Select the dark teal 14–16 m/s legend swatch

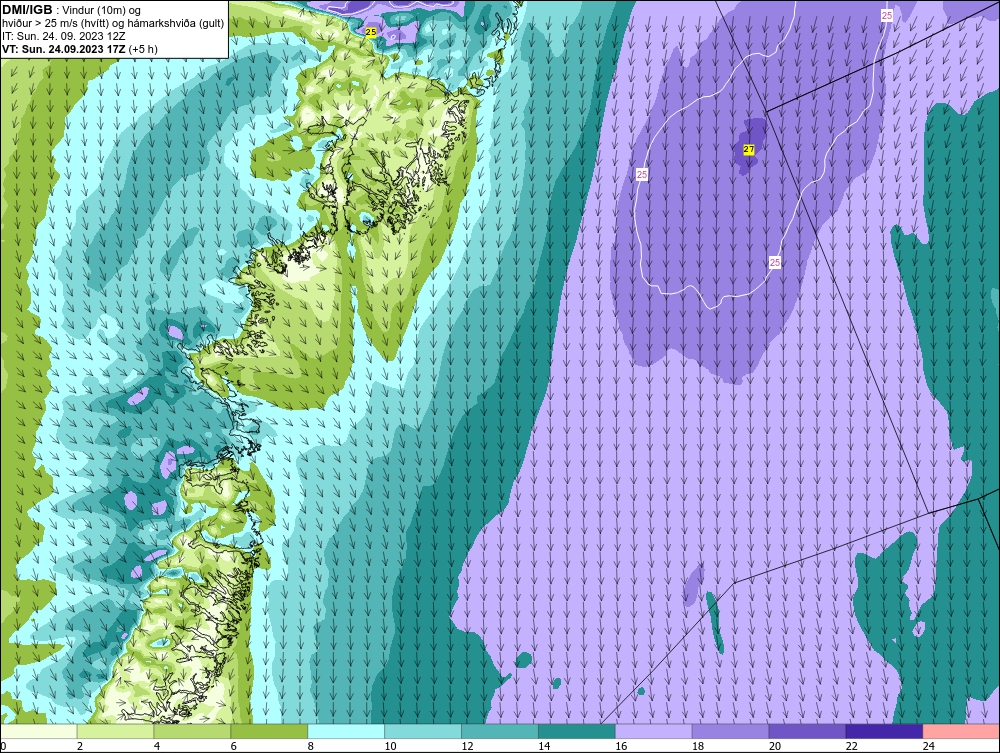pos(577,731)
